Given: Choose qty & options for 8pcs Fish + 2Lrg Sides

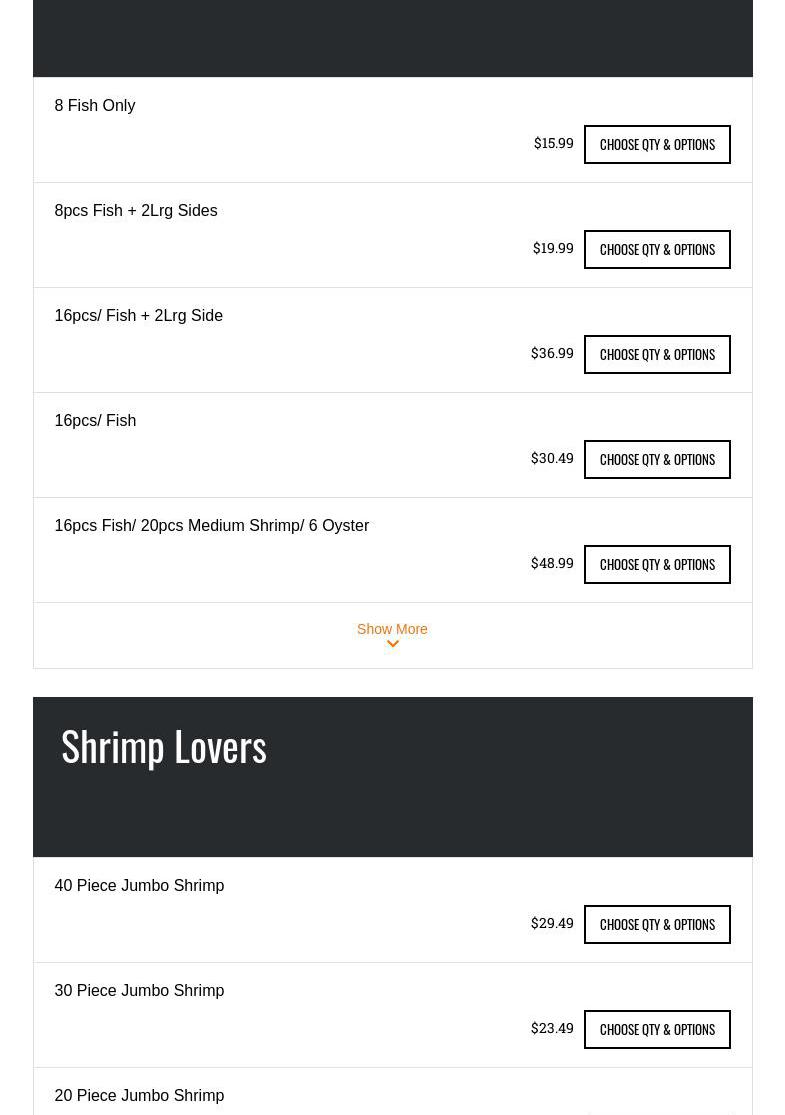Looking at the screenshot, I should (657, 249).
